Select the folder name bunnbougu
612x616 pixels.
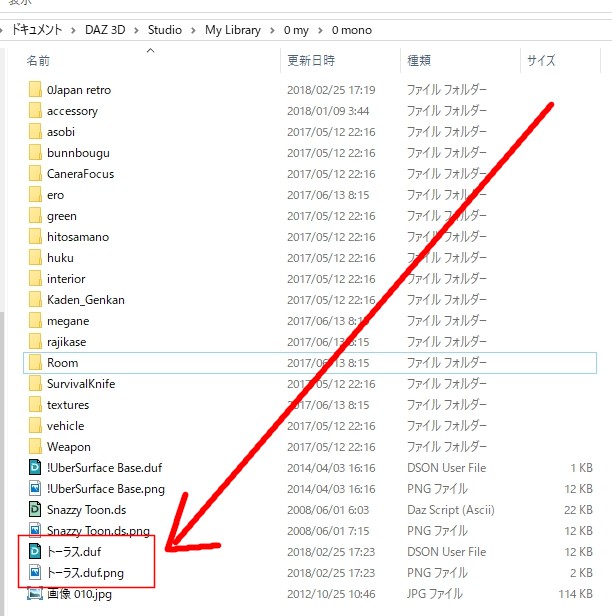pyautogui.click(x=78, y=153)
